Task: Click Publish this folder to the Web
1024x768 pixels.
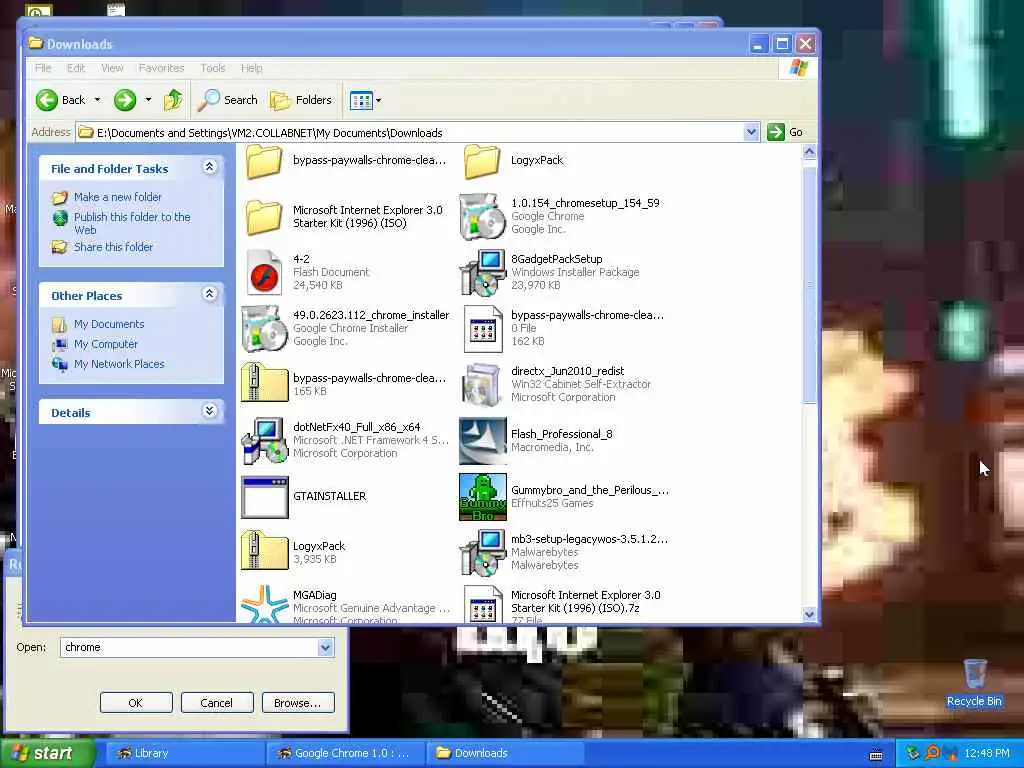Action: pyautogui.click(x=132, y=223)
